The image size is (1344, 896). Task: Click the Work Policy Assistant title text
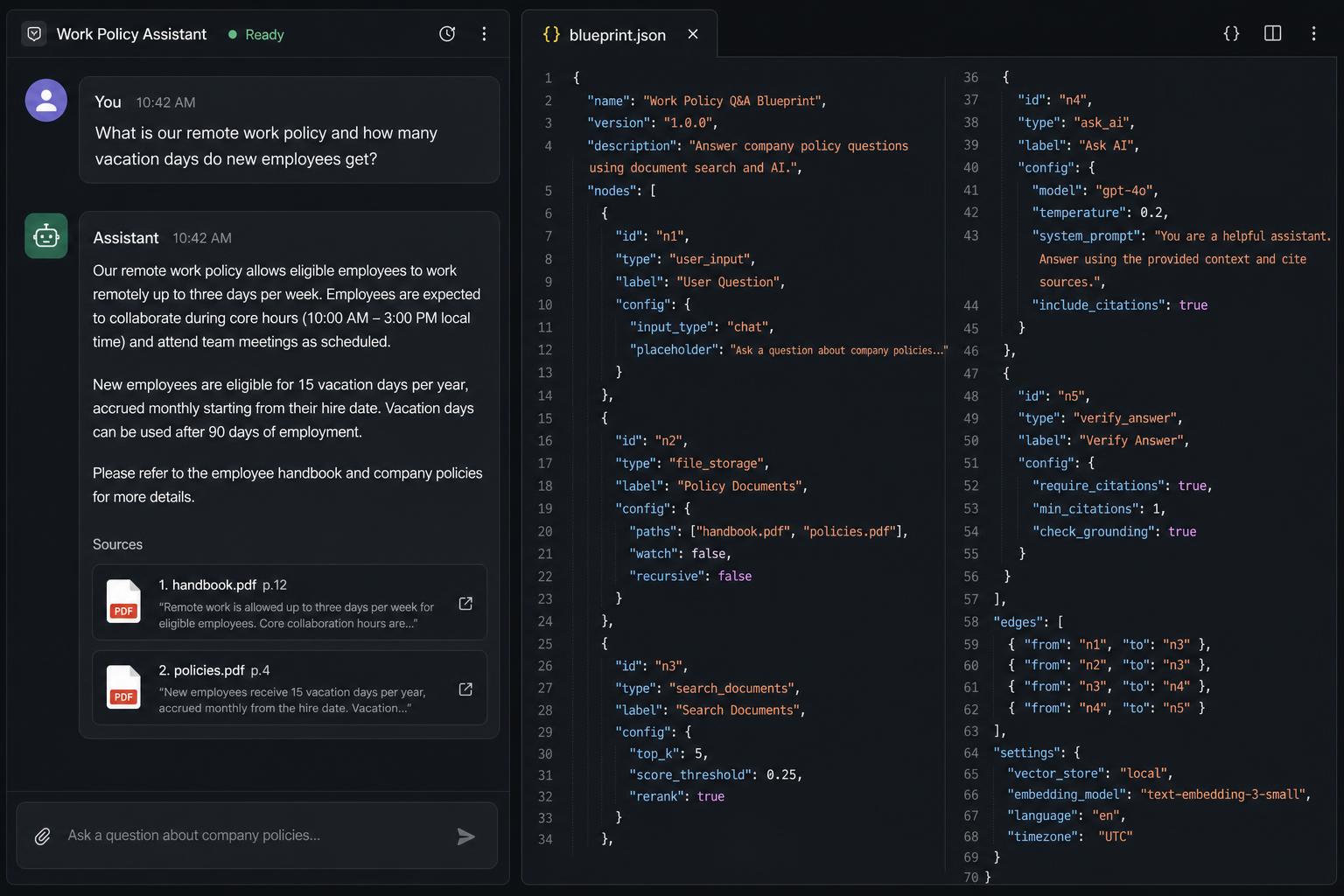click(x=131, y=34)
